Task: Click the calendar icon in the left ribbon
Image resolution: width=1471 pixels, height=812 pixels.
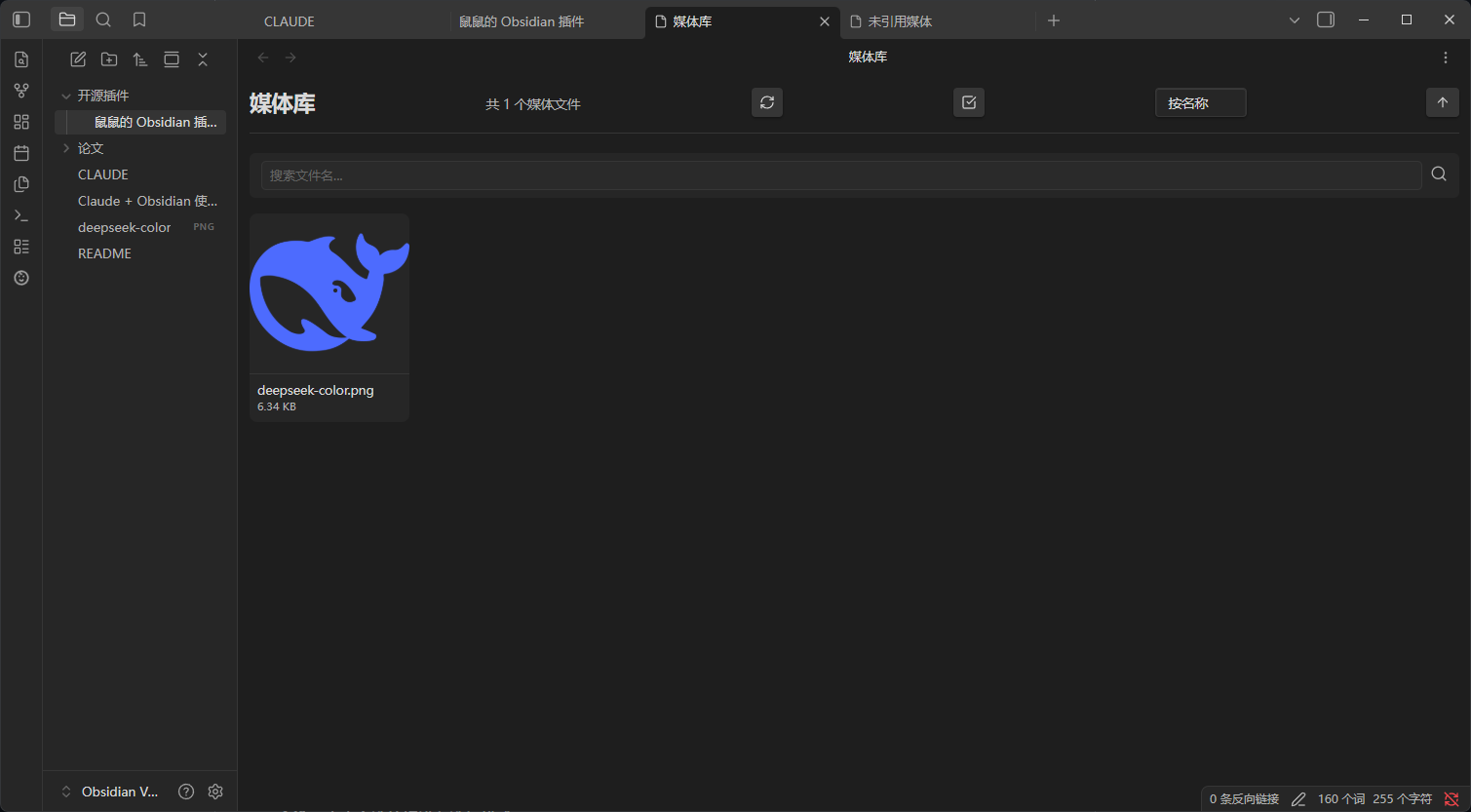Action: (x=21, y=153)
